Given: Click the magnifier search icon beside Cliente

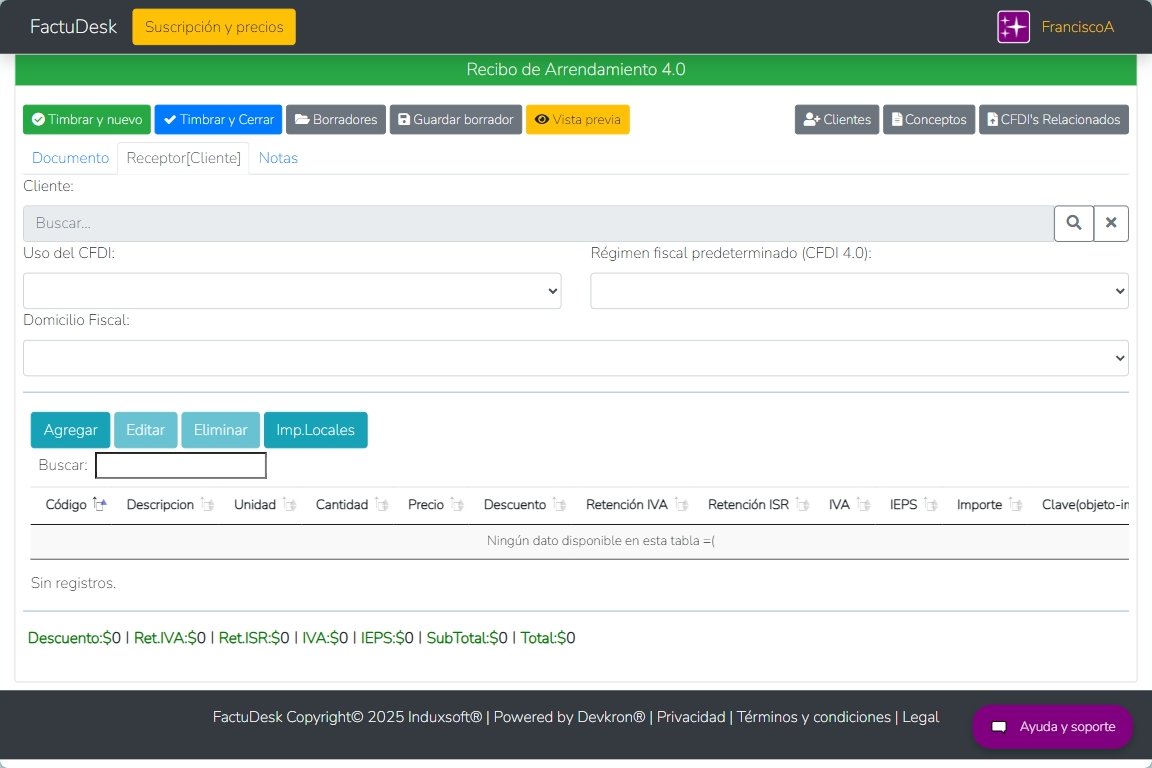Looking at the screenshot, I should pyautogui.click(x=1073, y=223).
